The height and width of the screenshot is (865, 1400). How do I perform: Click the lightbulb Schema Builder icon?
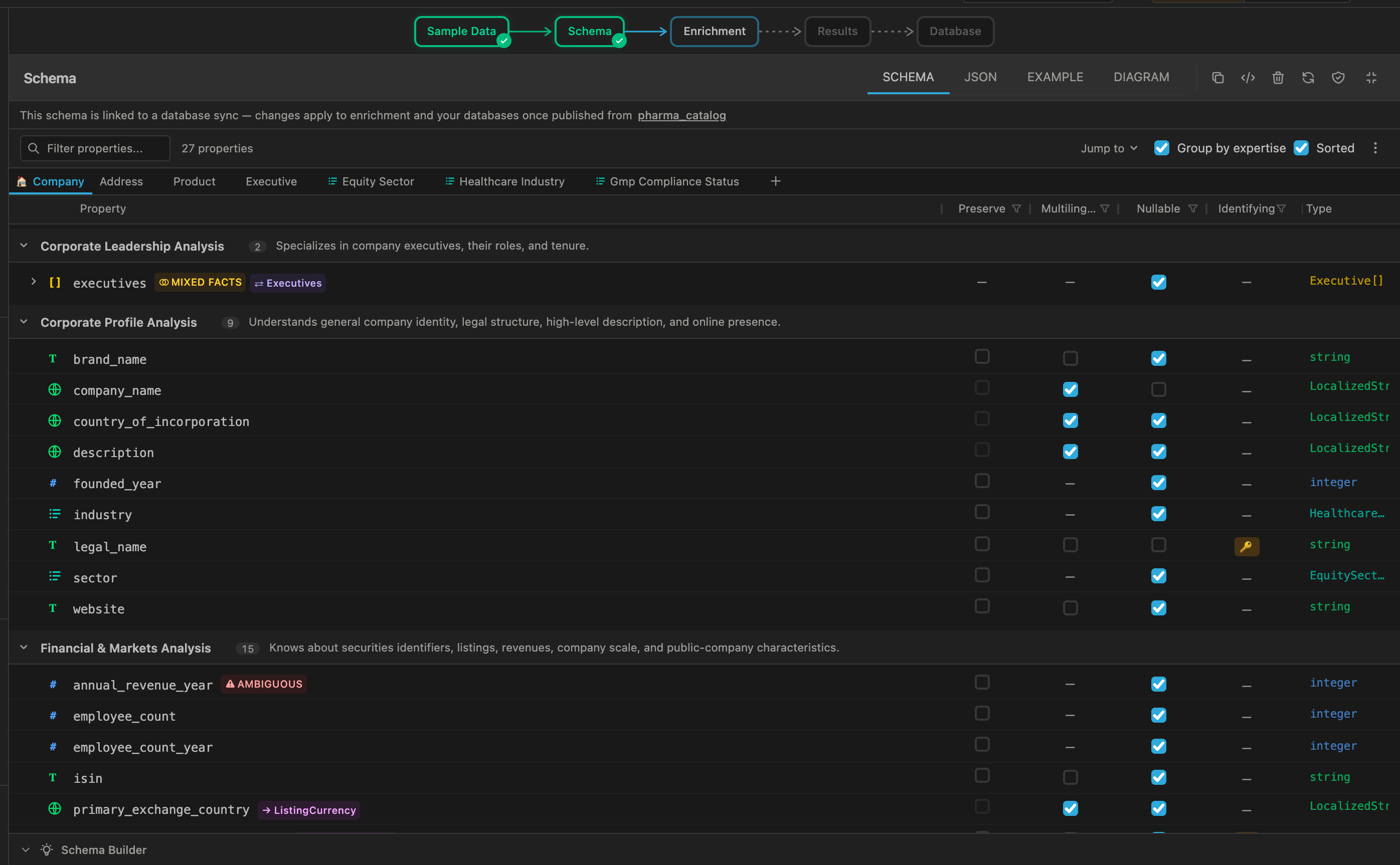click(x=47, y=849)
